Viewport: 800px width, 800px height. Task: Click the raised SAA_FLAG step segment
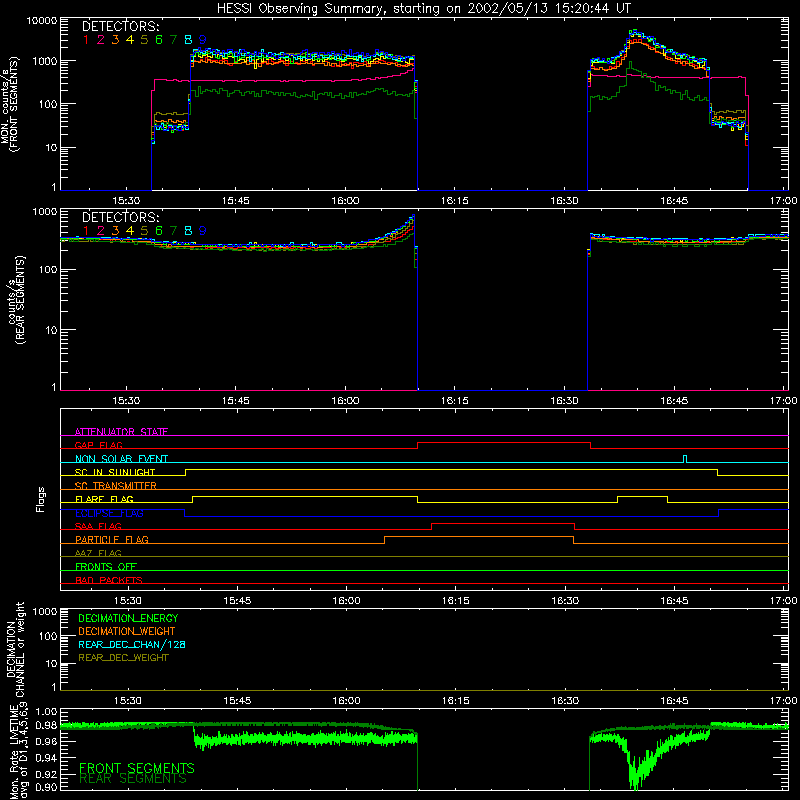(x=503, y=524)
